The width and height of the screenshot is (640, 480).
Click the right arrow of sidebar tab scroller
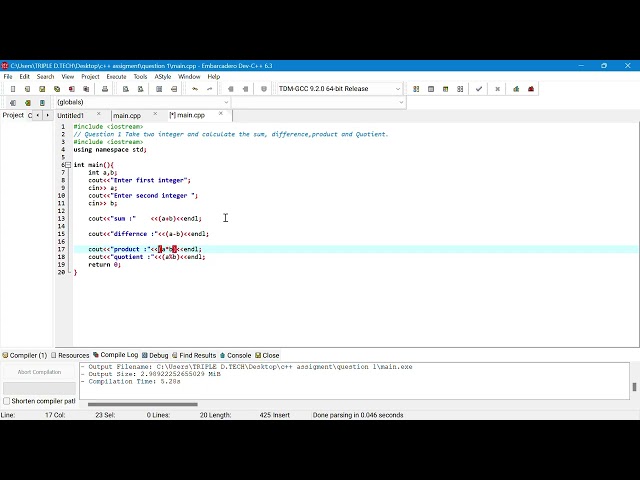pos(47,116)
